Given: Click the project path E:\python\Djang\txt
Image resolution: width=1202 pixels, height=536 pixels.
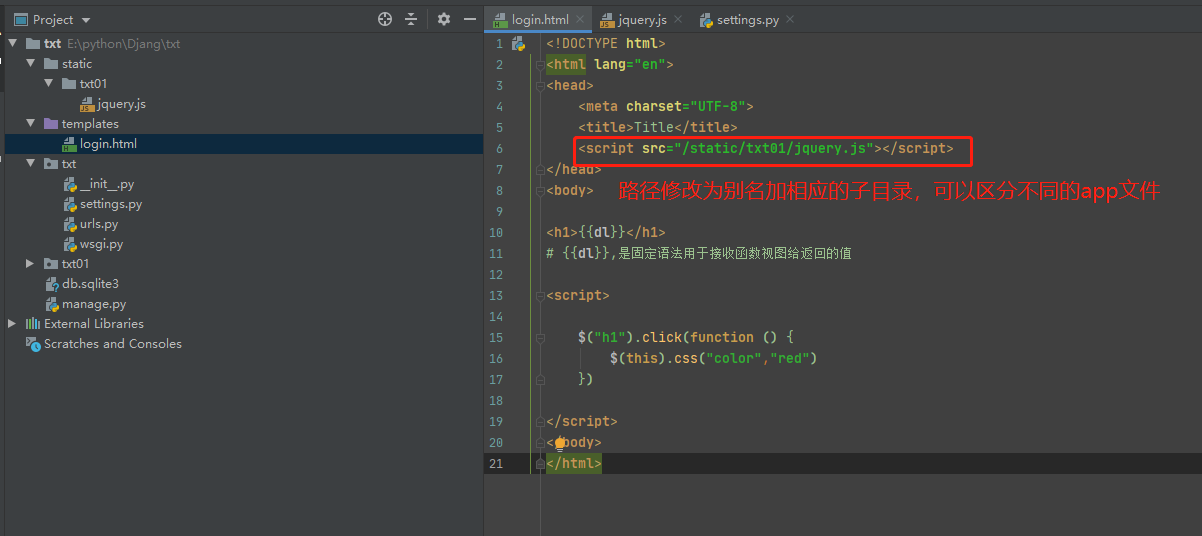Looking at the screenshot, I should click(x=123, y=44).
